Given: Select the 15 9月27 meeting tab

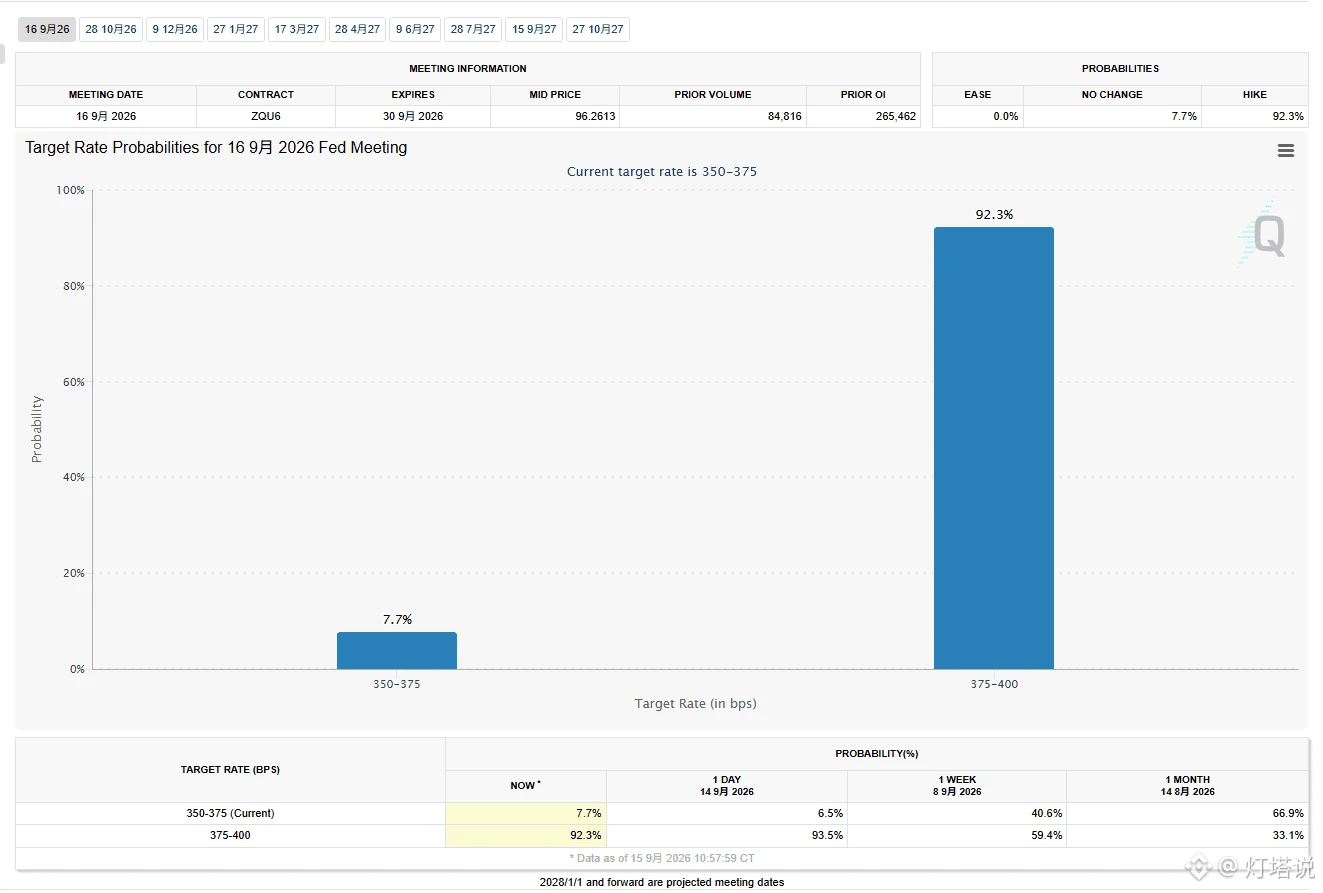Looking at the screenshot, I should 534,29.
